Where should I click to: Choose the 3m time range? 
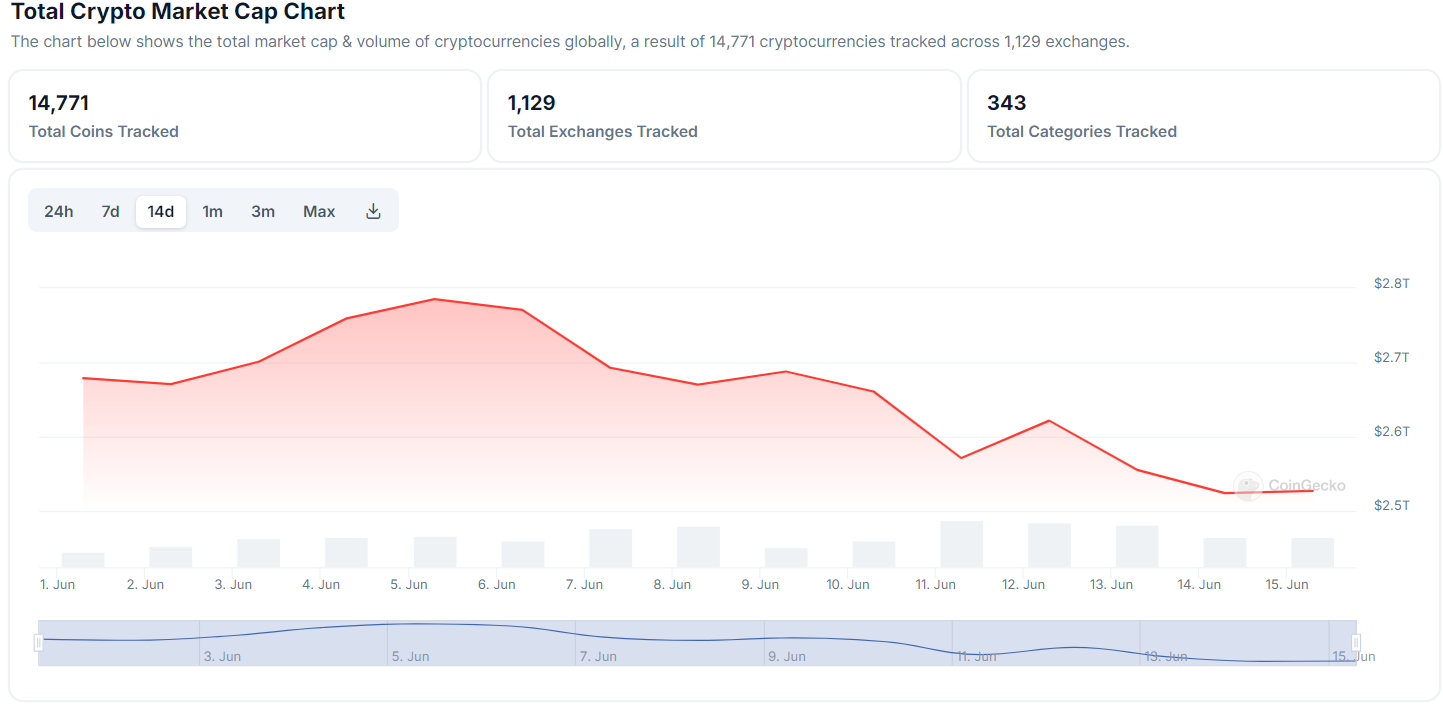click(x=263, y=211)
